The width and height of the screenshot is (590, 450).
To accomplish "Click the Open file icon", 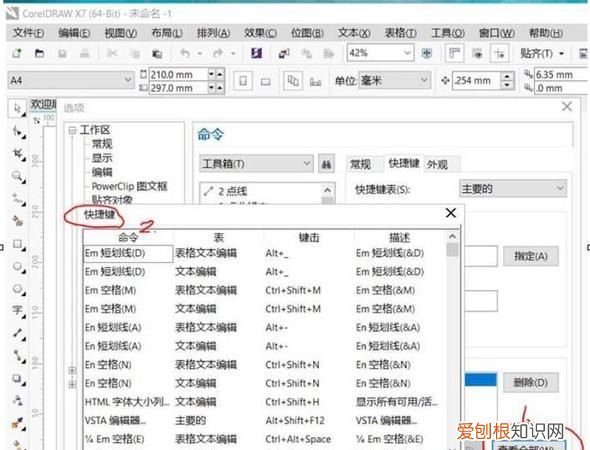I will [x=39, y=53].
